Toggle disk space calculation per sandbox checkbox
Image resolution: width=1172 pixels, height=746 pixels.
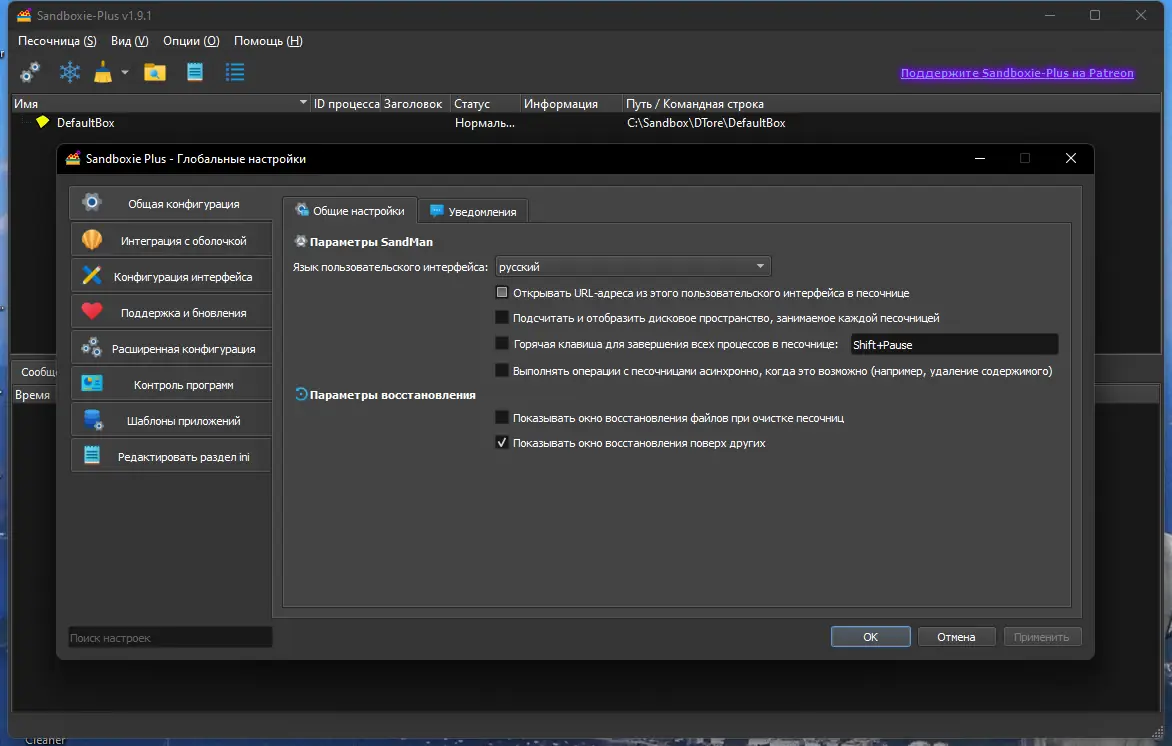tap(502, 318)
